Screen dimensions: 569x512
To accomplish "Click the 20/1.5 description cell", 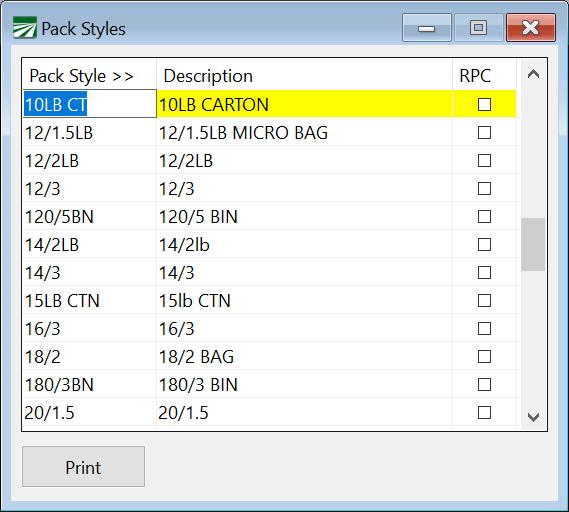I will pos(304,413).
